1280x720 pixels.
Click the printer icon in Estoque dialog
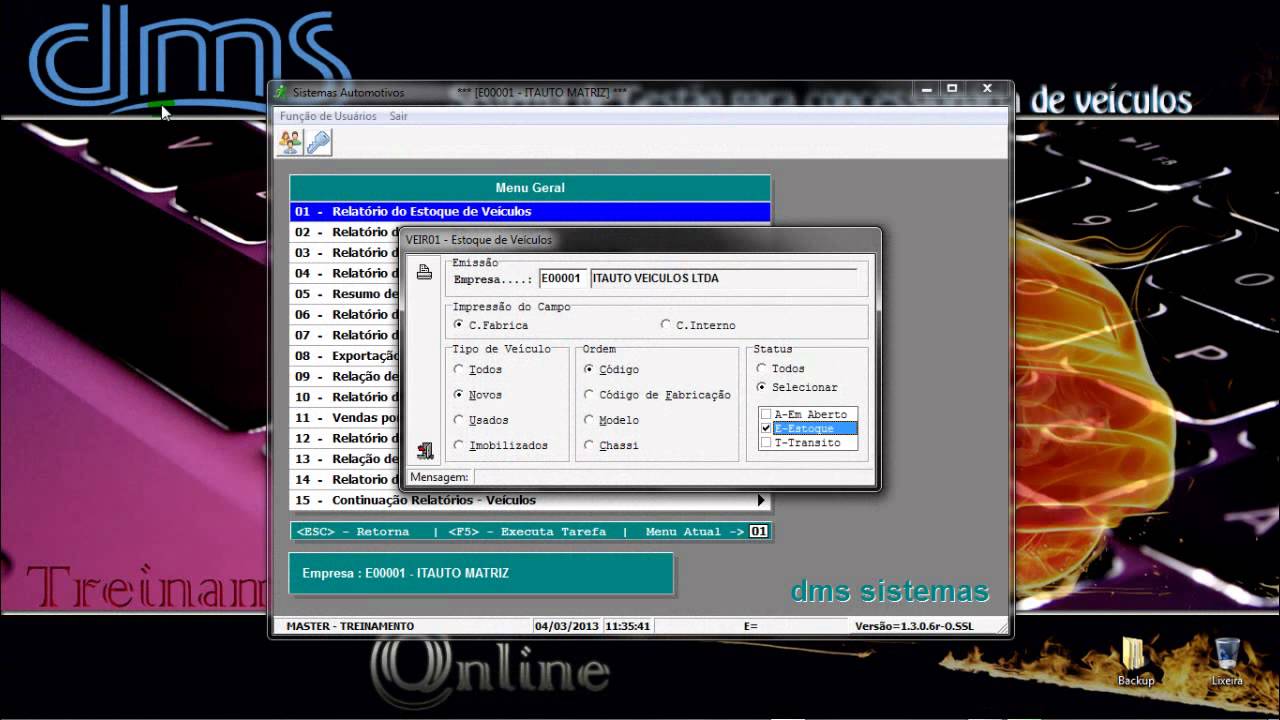click(x=424, y=271)
